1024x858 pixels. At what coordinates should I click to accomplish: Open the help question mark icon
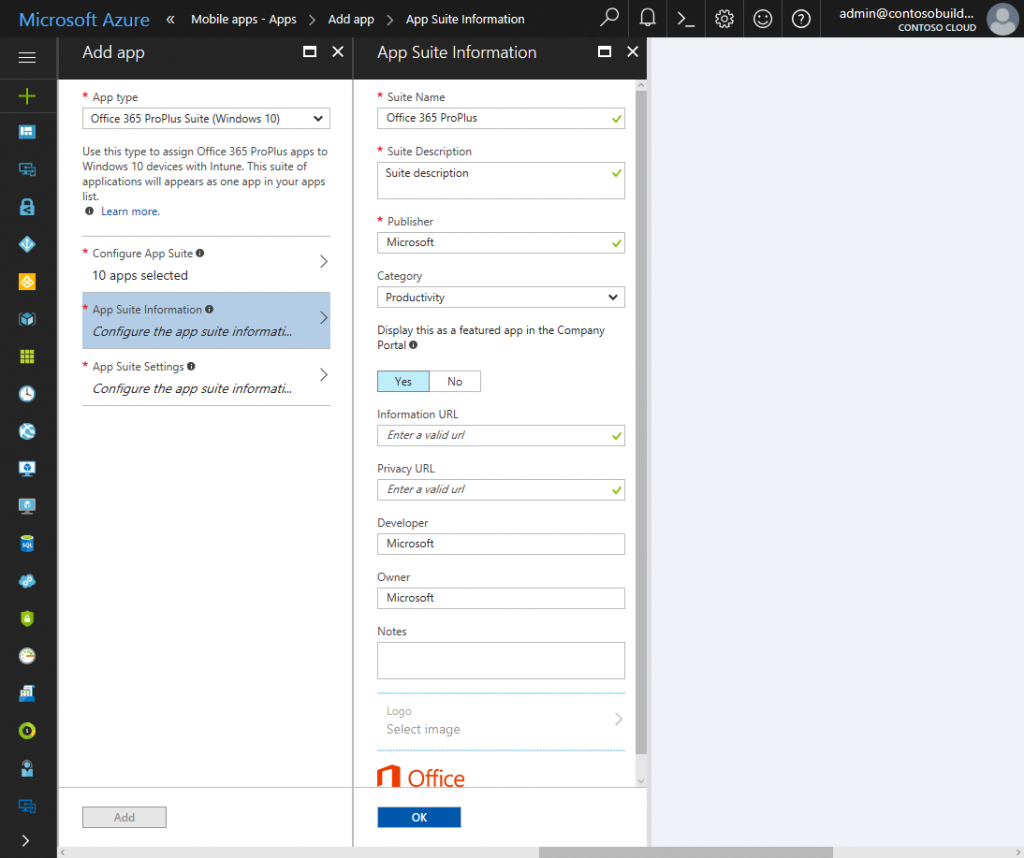pos(801,18)
